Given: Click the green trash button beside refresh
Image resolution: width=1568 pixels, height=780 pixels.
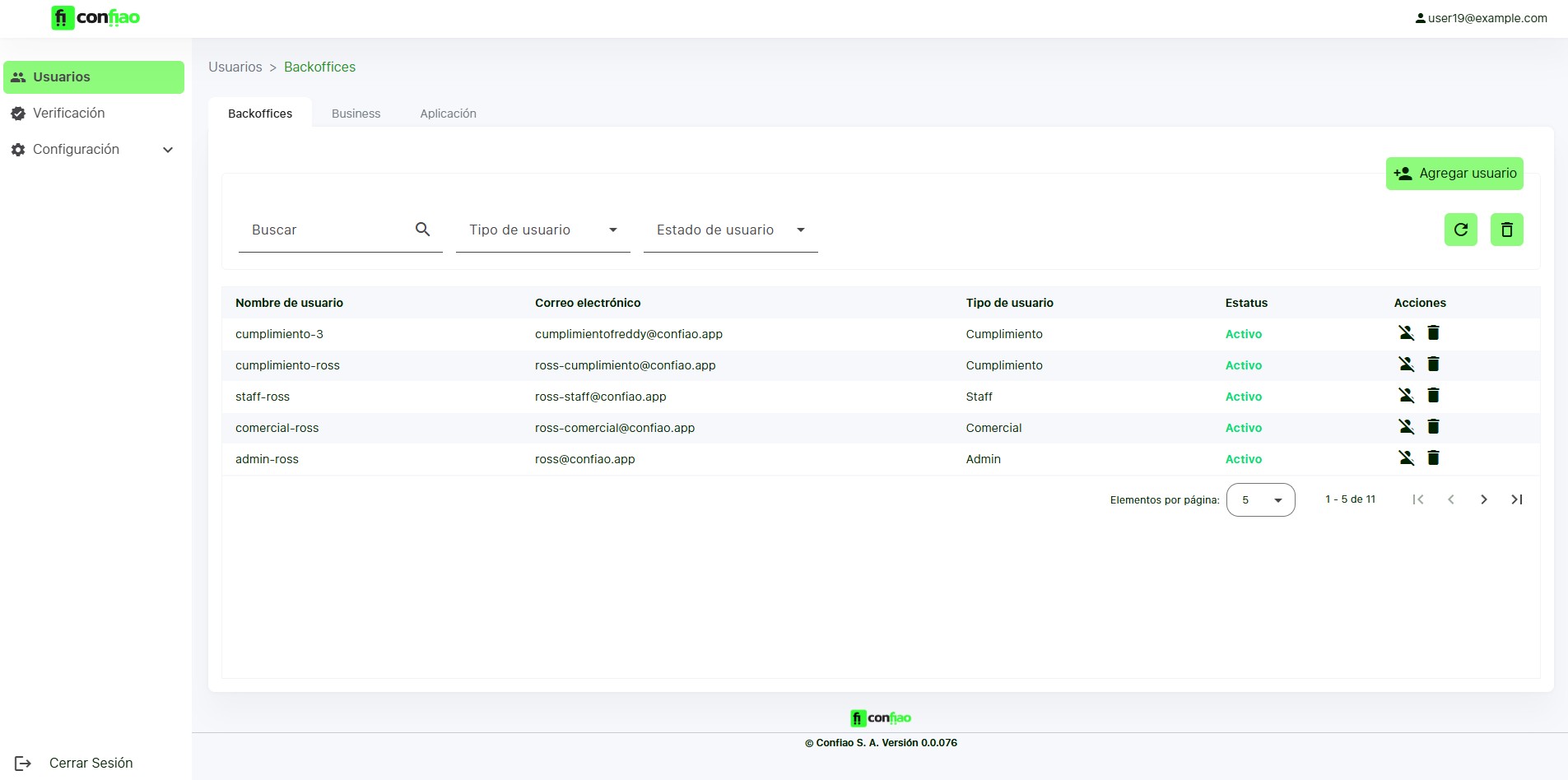Looking at the screenshot, I should [x=1506, y=230].
